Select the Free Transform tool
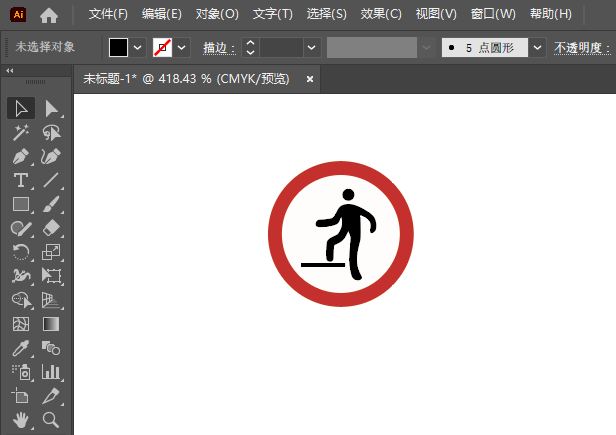This screenshot has height=435, width=616. [51, 276]
